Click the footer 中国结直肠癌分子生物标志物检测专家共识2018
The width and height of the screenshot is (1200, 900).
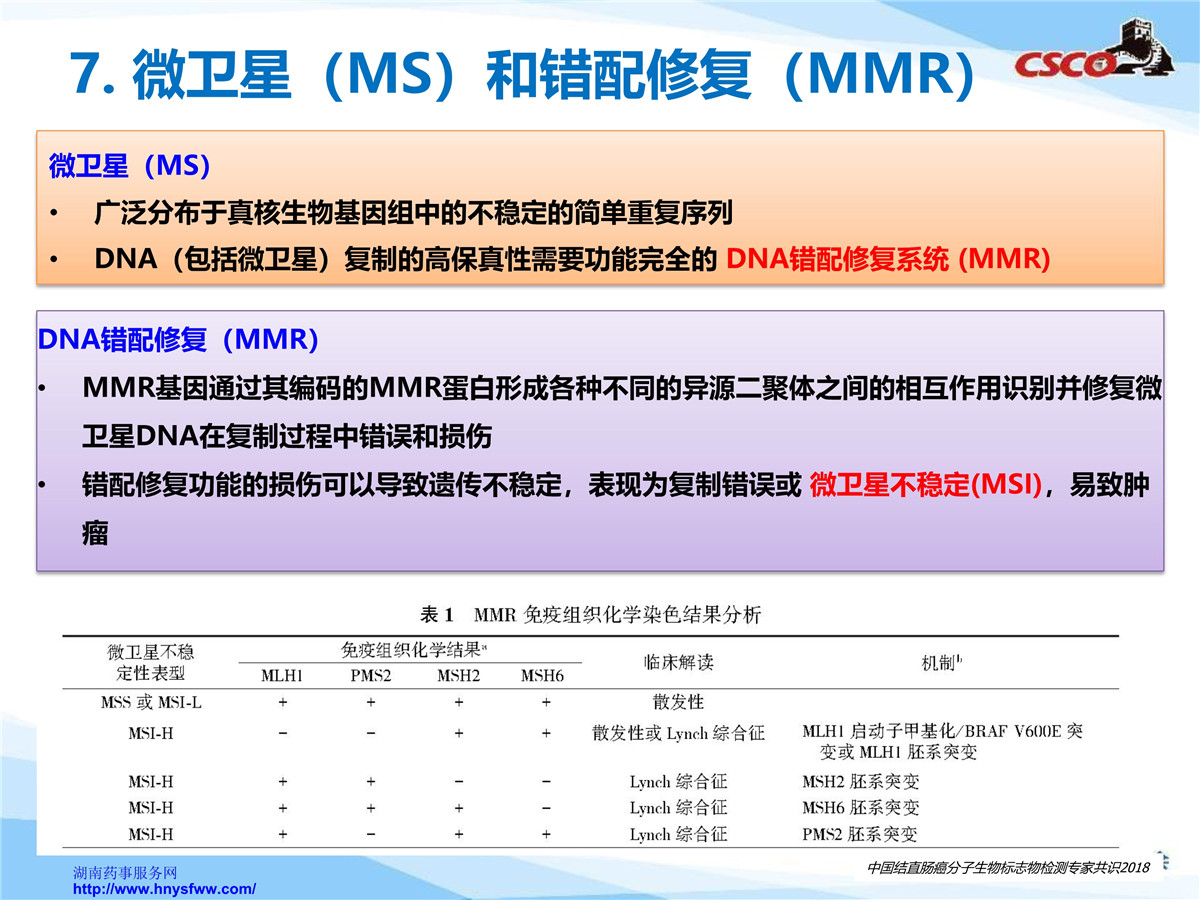1009,866
